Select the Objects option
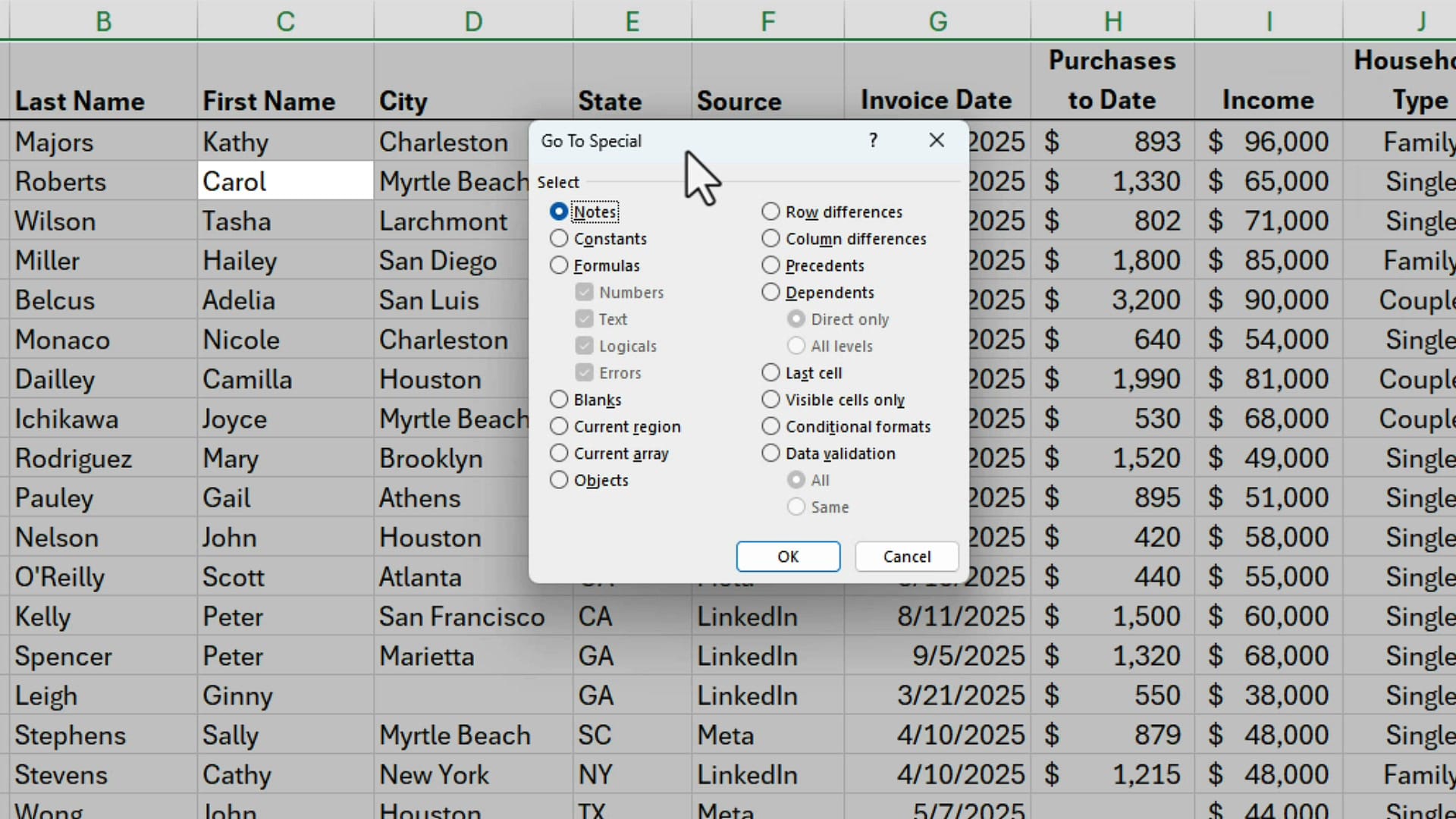Viewport: 1456px width, 819px height. coord(559,480)
